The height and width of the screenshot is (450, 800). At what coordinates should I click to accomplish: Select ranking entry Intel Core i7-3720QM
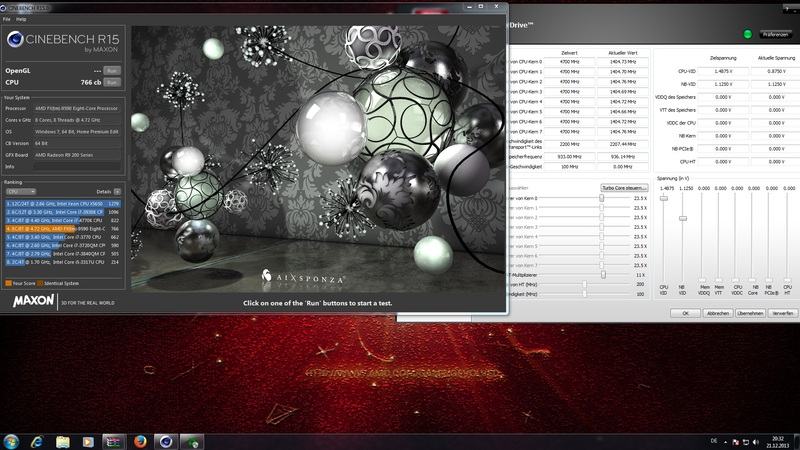point(63,245)
